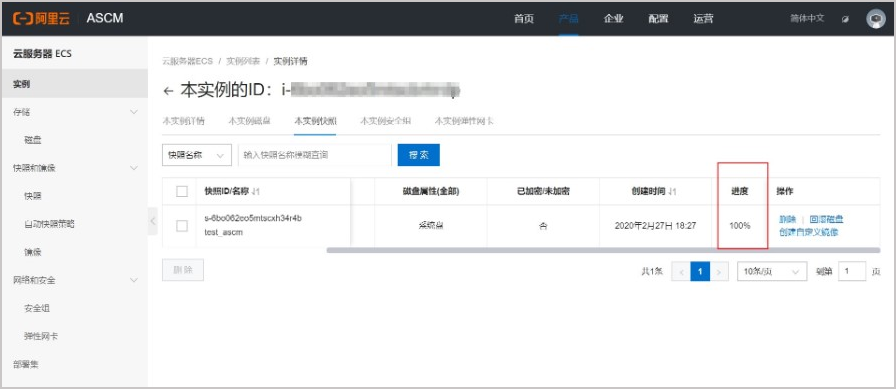Check the test_ascm snapshot row checkbox
This screenshot has width=896, height=389.
(x=182, y=226)
